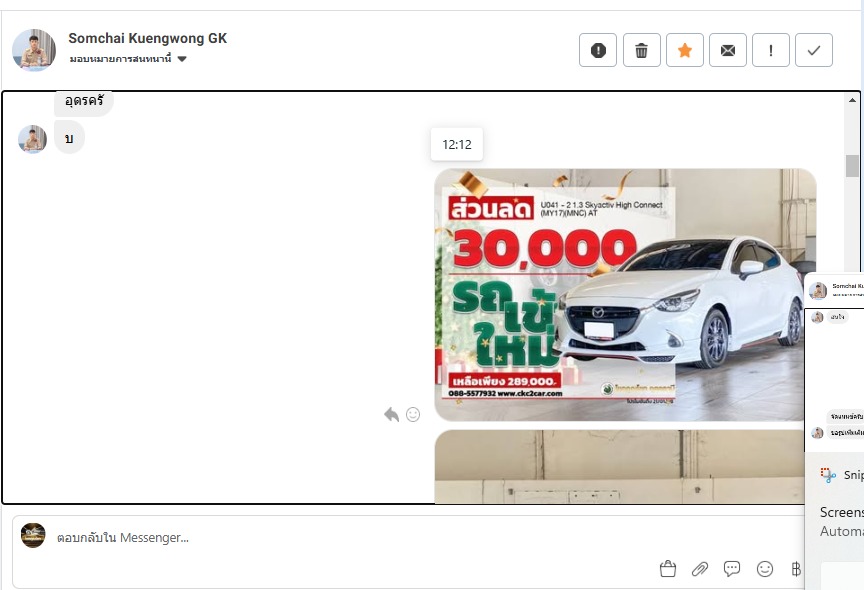Select the "บ" message bubble
This screenshot has width=864, height=590.
click(69, 138)
